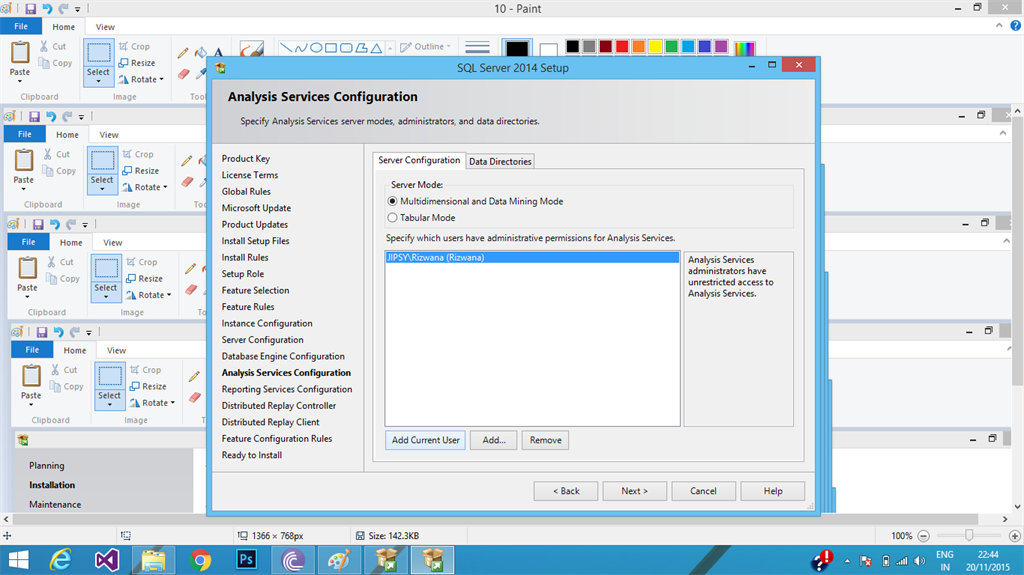
Task: Click the Remove button
Action: click(x=545, y=440)
